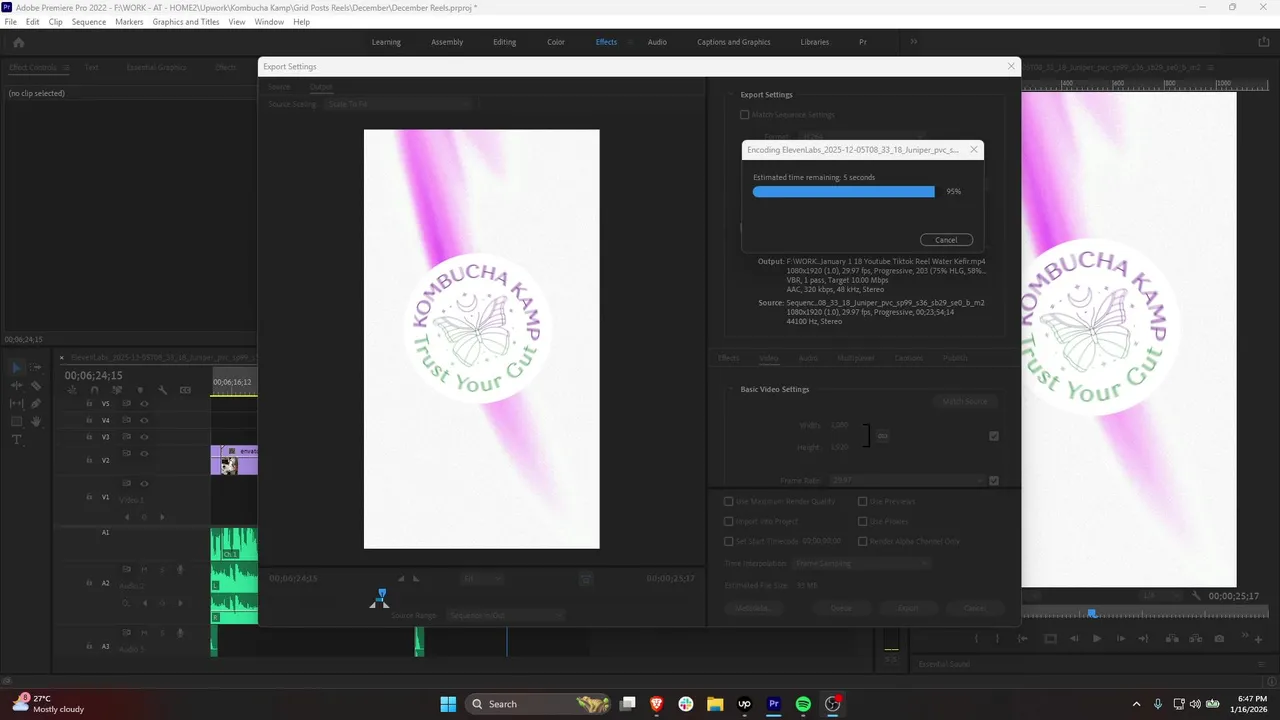
Task: Click the Quick Export icon at top right
Action: click(x=1263, y=42)
